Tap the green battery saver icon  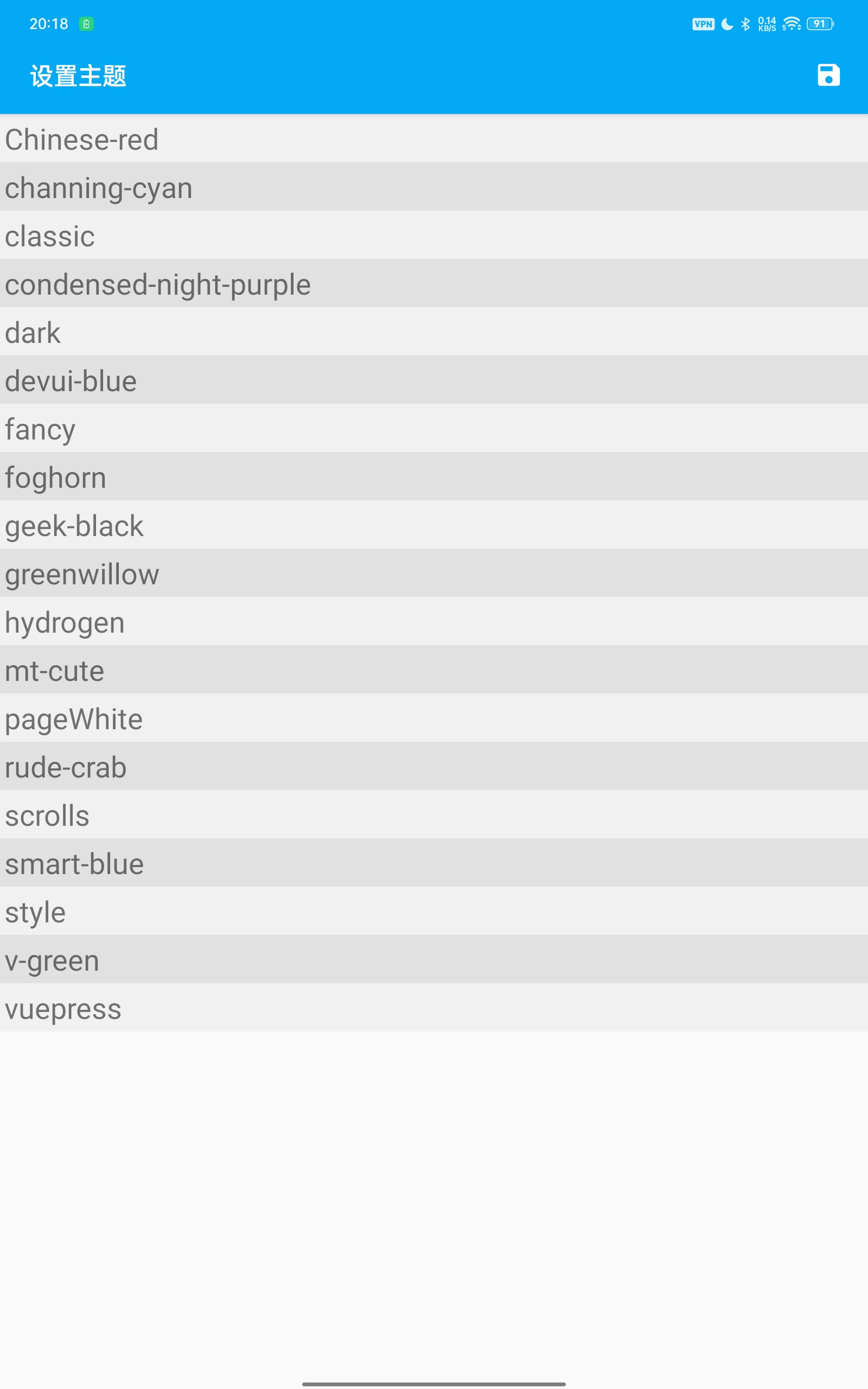coord(86,24)
